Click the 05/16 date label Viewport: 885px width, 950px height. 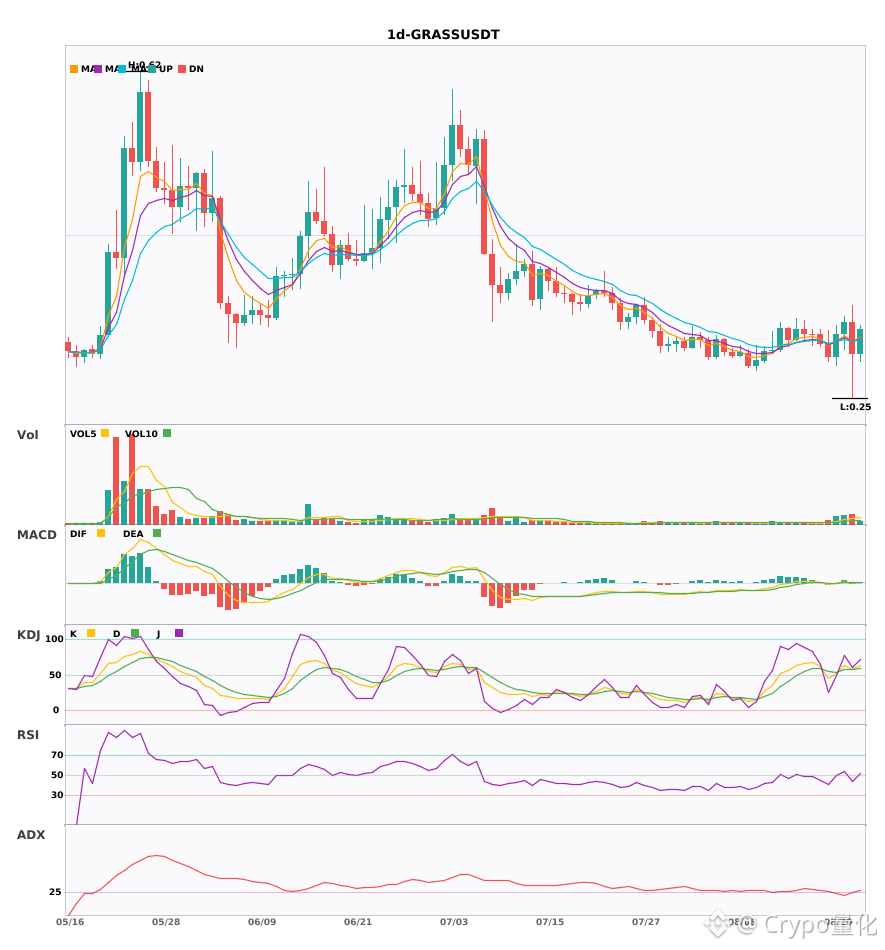point(70,922)
